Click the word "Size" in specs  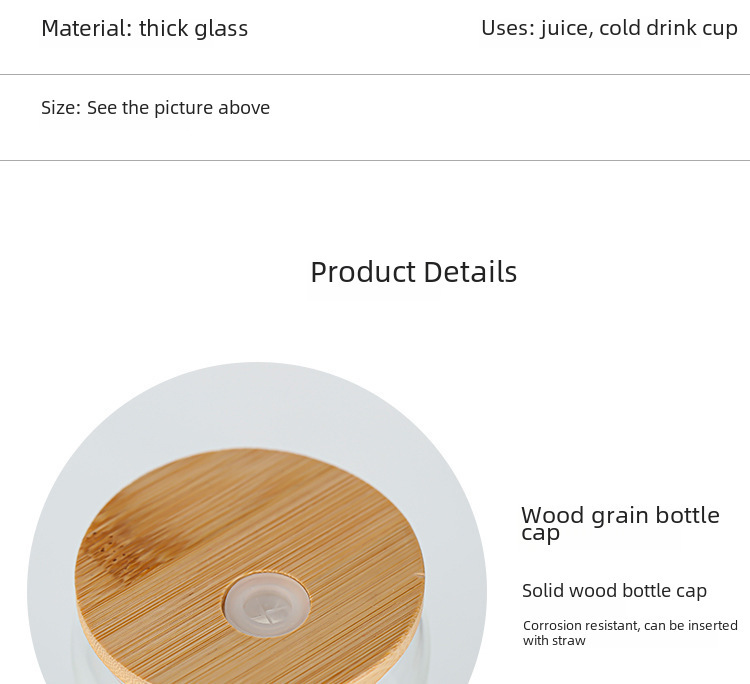[58, 108]
